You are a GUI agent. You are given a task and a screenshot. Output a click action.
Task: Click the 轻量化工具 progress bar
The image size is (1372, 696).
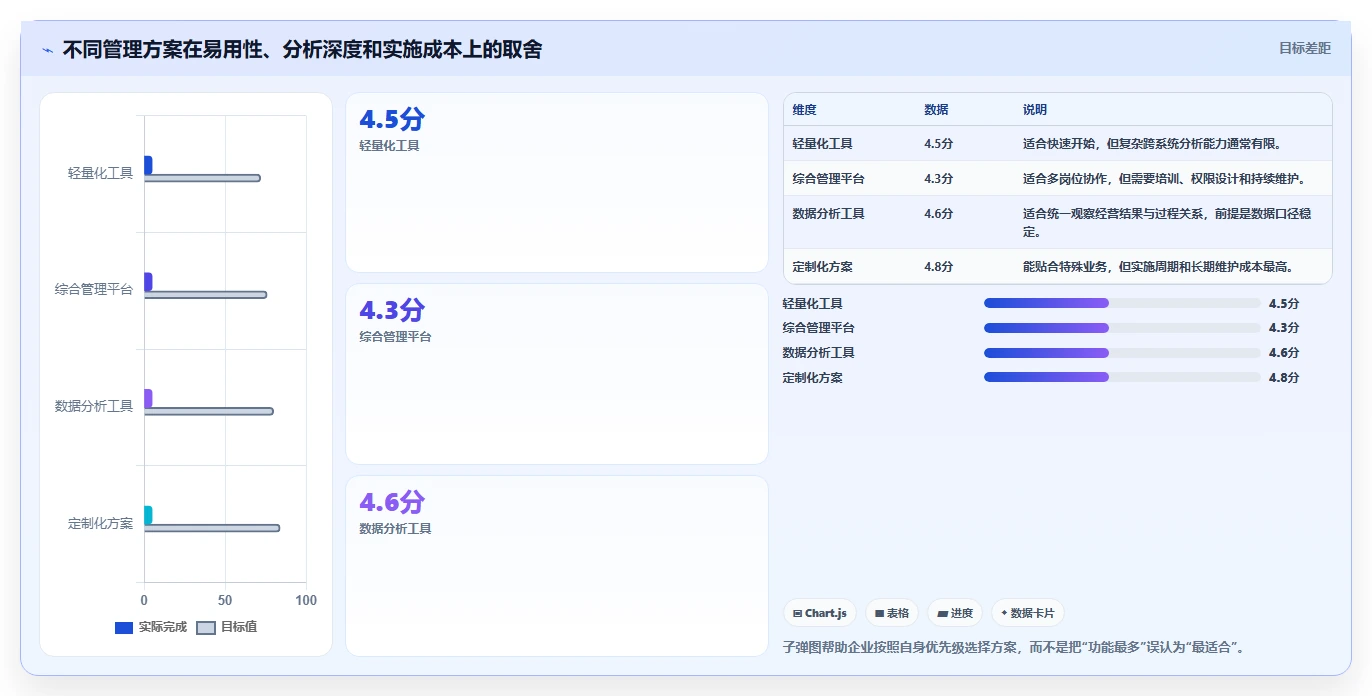(x=1122, y=303)
